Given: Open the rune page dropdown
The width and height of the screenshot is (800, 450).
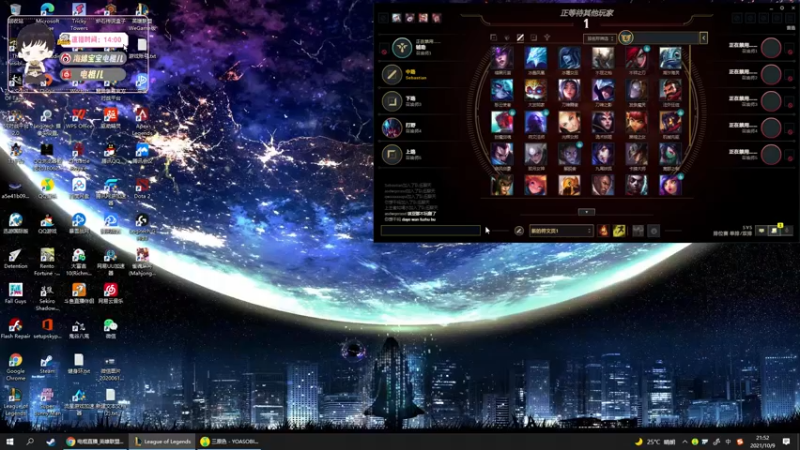Looking at the screenshot, I should click(561, 231).
